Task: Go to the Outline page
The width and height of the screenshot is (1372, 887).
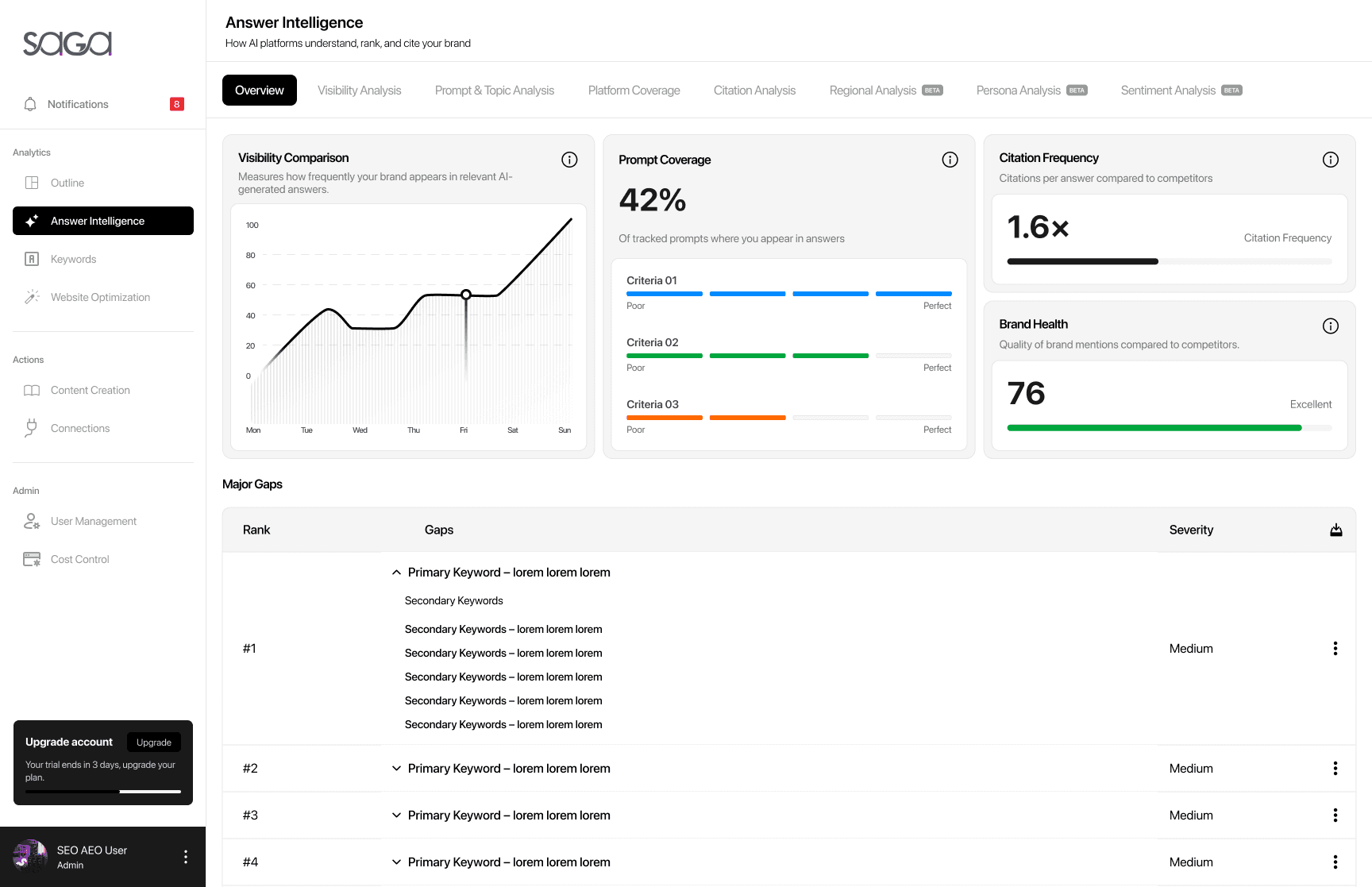Action: tap(103, 183)
